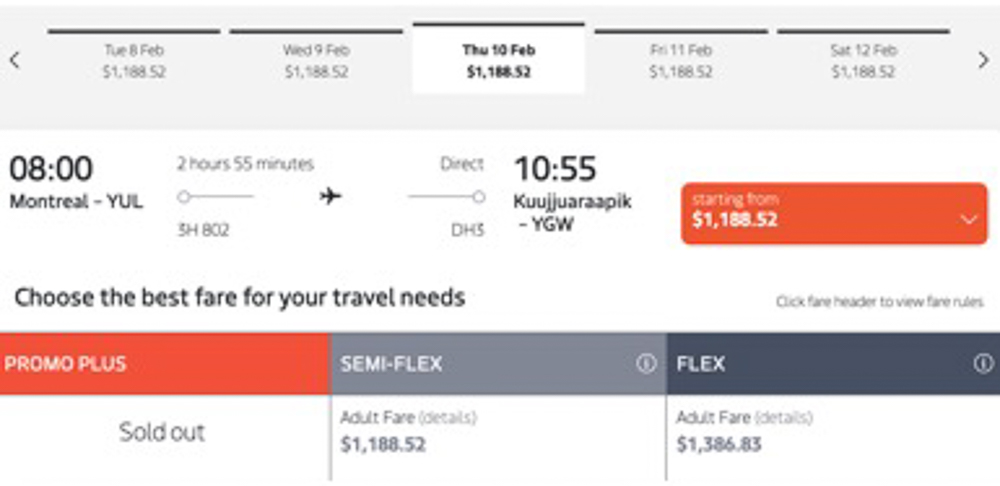Open Flex fare info icon
Image resolution: width=1000 pixels, height=486 pixels.
[983, 364]
